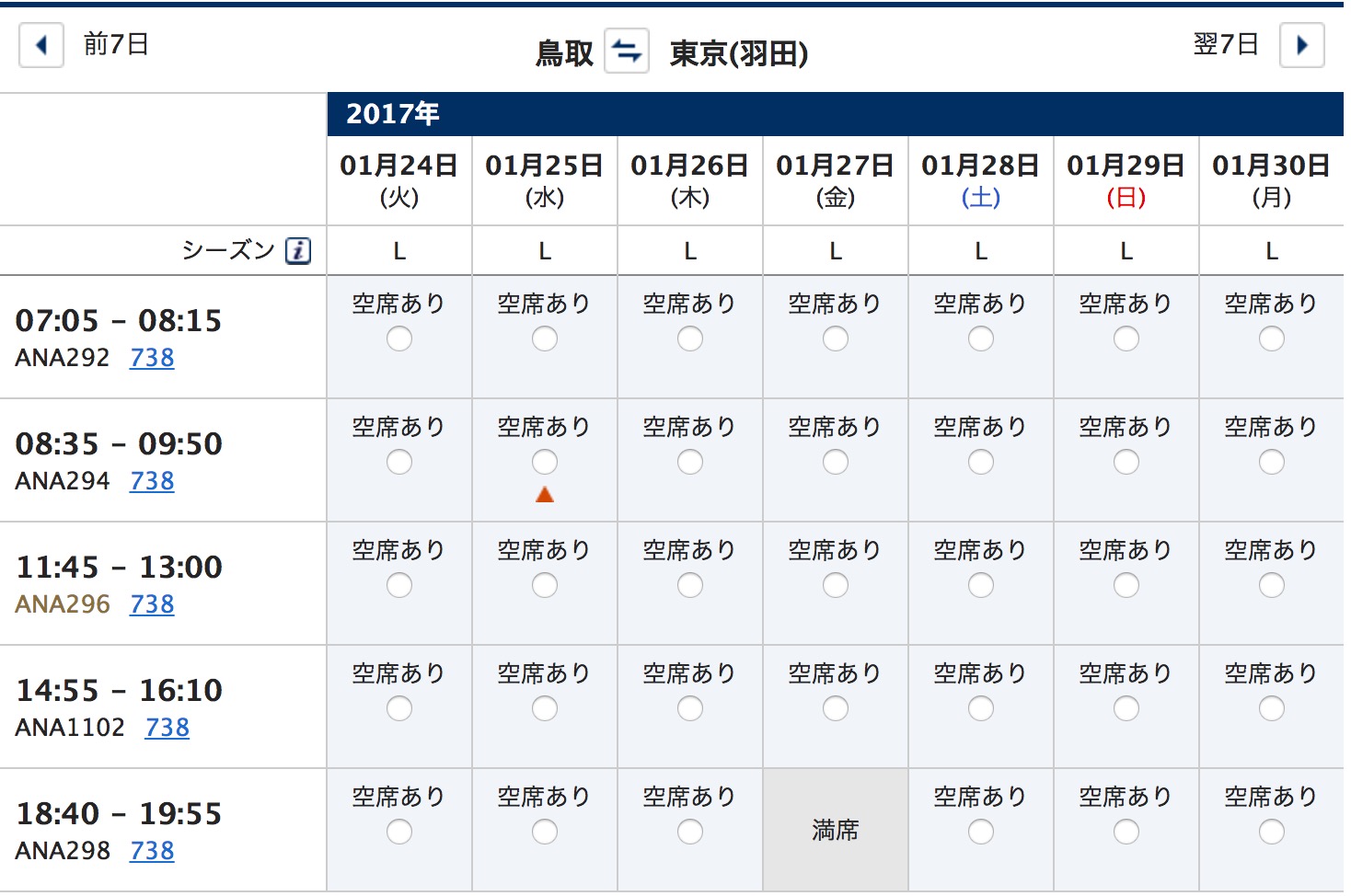Select ANA1102 flight on January 30
1351x896 pixels.
click(x=1272, y=708)
